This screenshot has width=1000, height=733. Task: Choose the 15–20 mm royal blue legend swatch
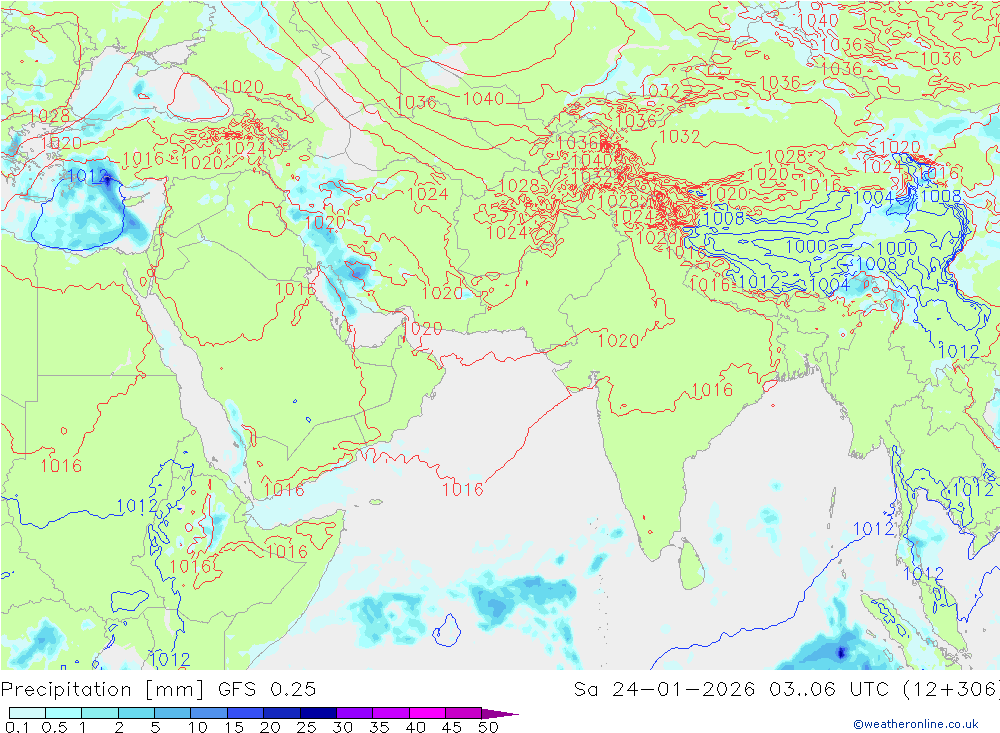tap(246, 713)
